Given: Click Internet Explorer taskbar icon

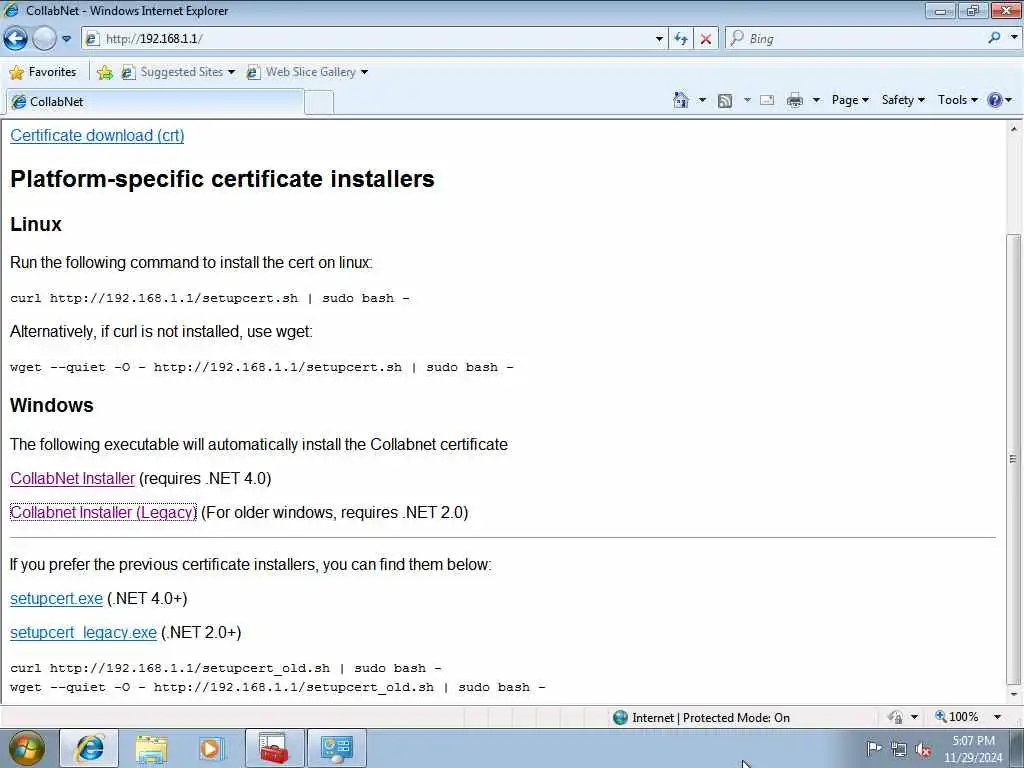Looking at the screenshot, I should coord(89,748).
